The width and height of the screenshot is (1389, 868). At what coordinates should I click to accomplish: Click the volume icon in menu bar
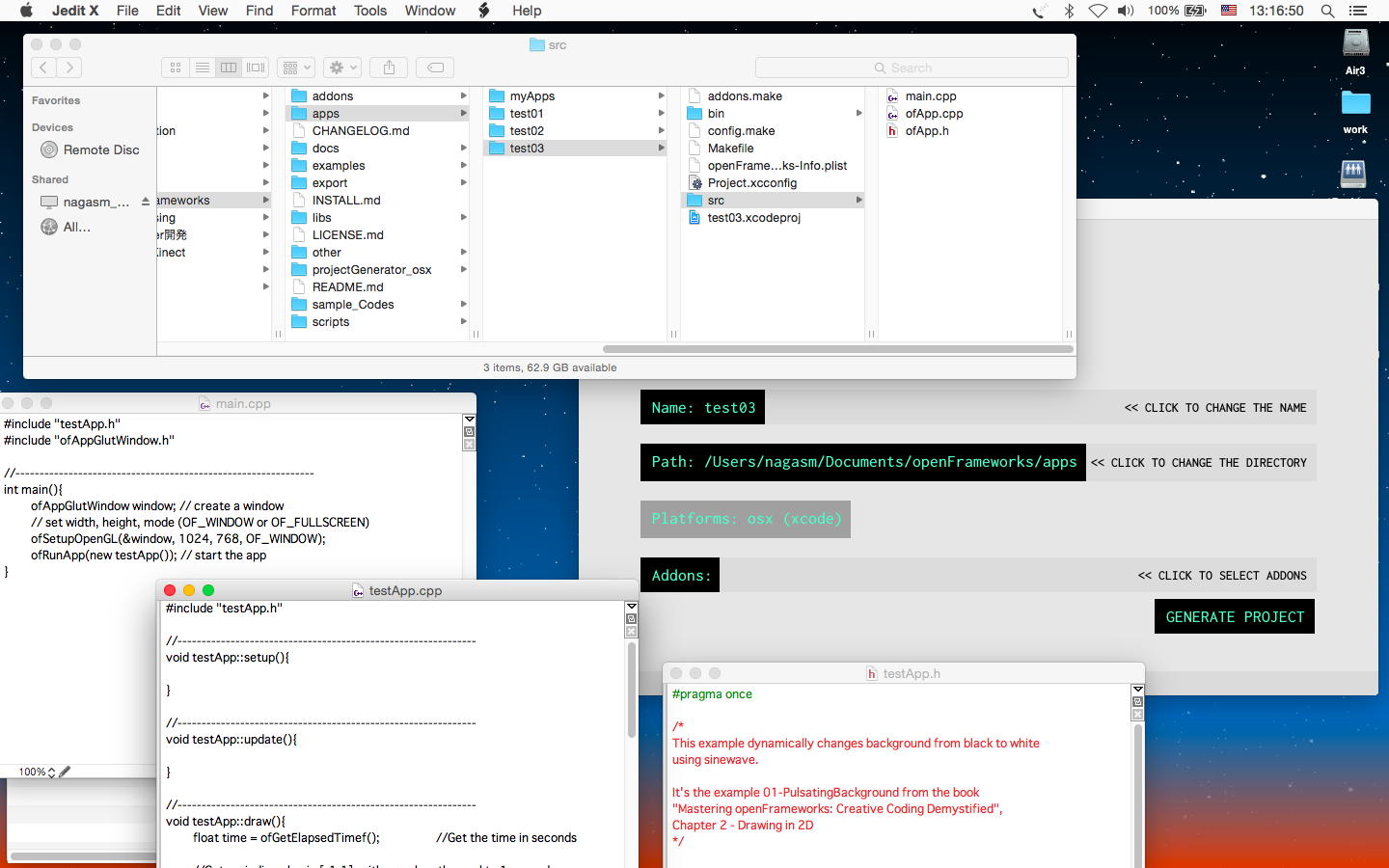pos(1126,11)
